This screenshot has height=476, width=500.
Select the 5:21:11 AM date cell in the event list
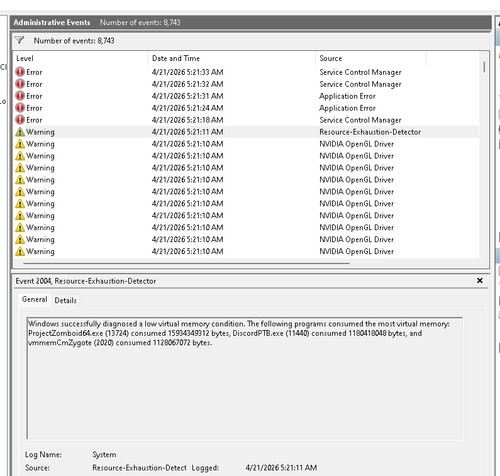click(188, 132)
